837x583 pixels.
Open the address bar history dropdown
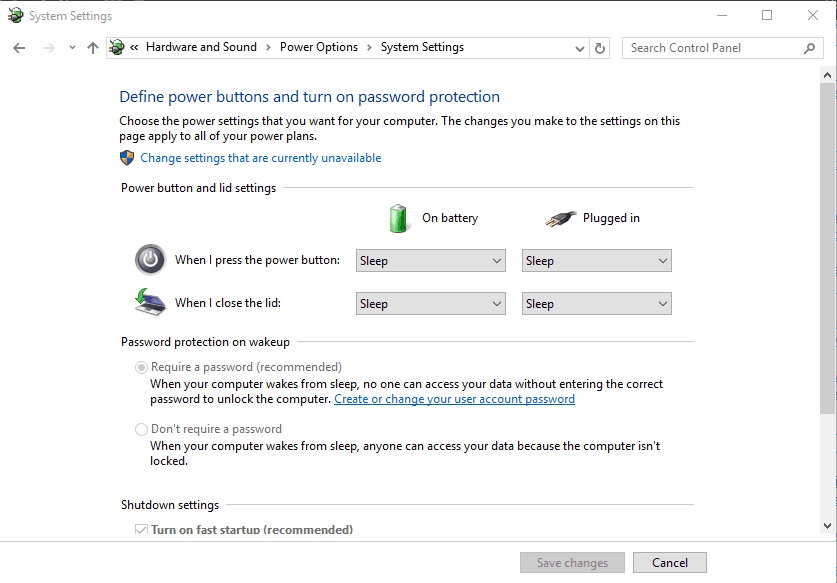[x=579, y=47]
